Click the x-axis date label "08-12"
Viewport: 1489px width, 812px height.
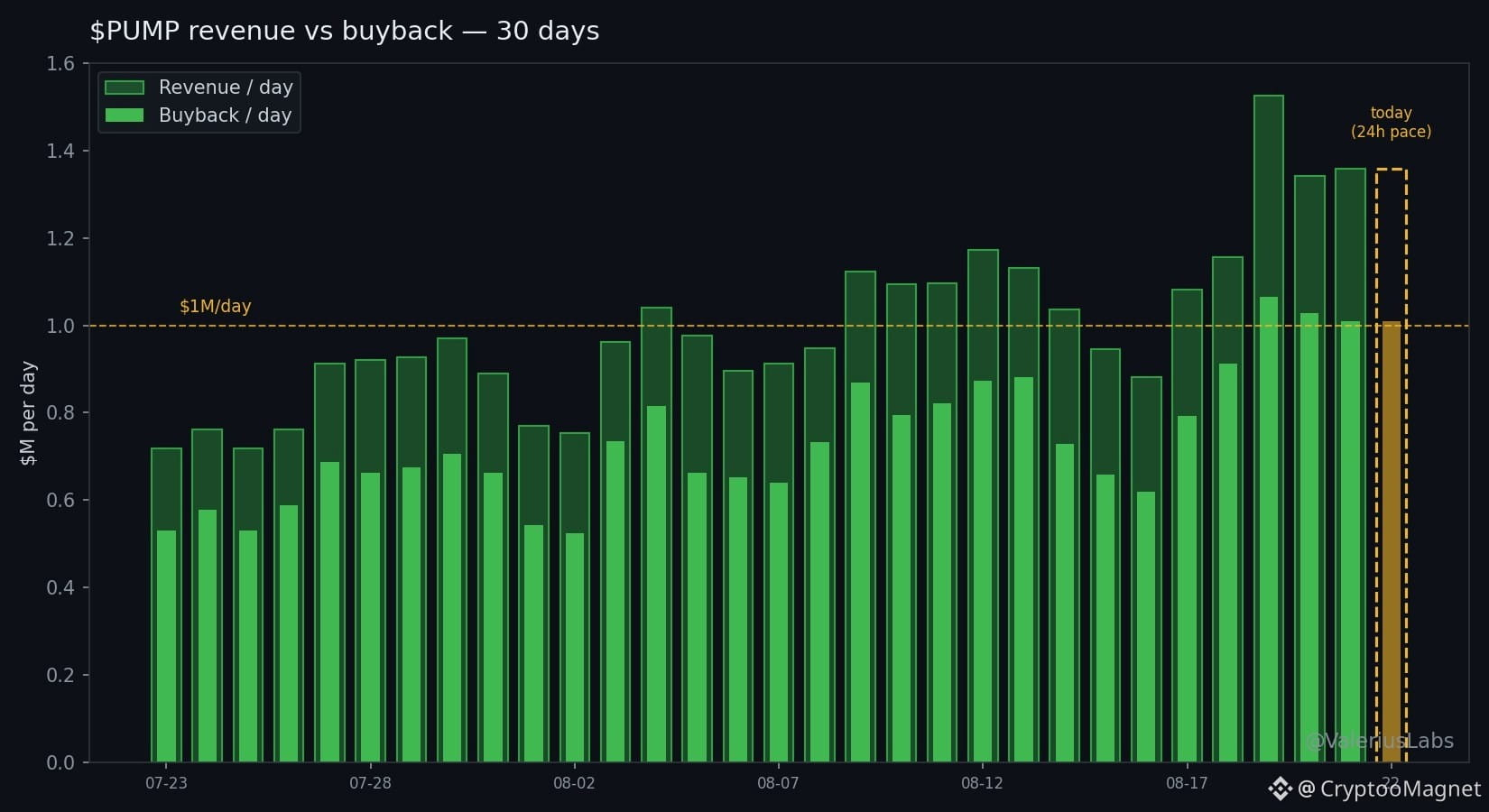982,783
